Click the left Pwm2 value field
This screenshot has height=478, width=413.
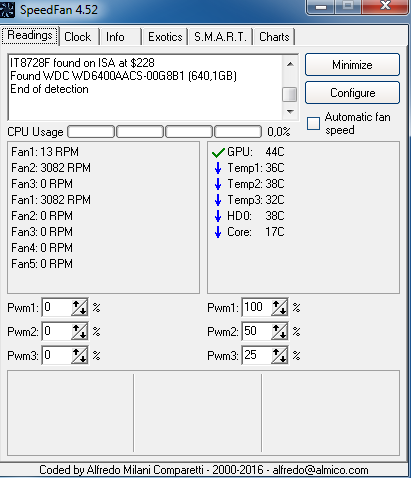coord(57,331)
